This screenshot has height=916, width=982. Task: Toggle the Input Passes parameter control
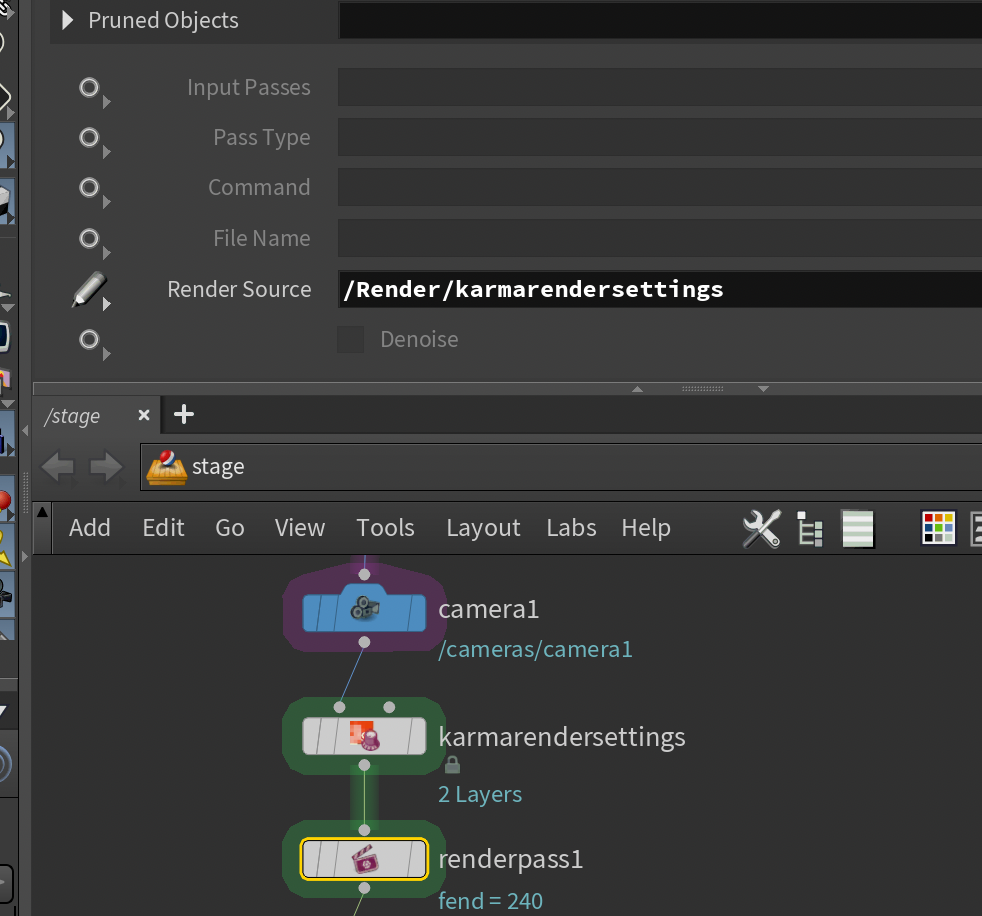(x=90, y=88)
